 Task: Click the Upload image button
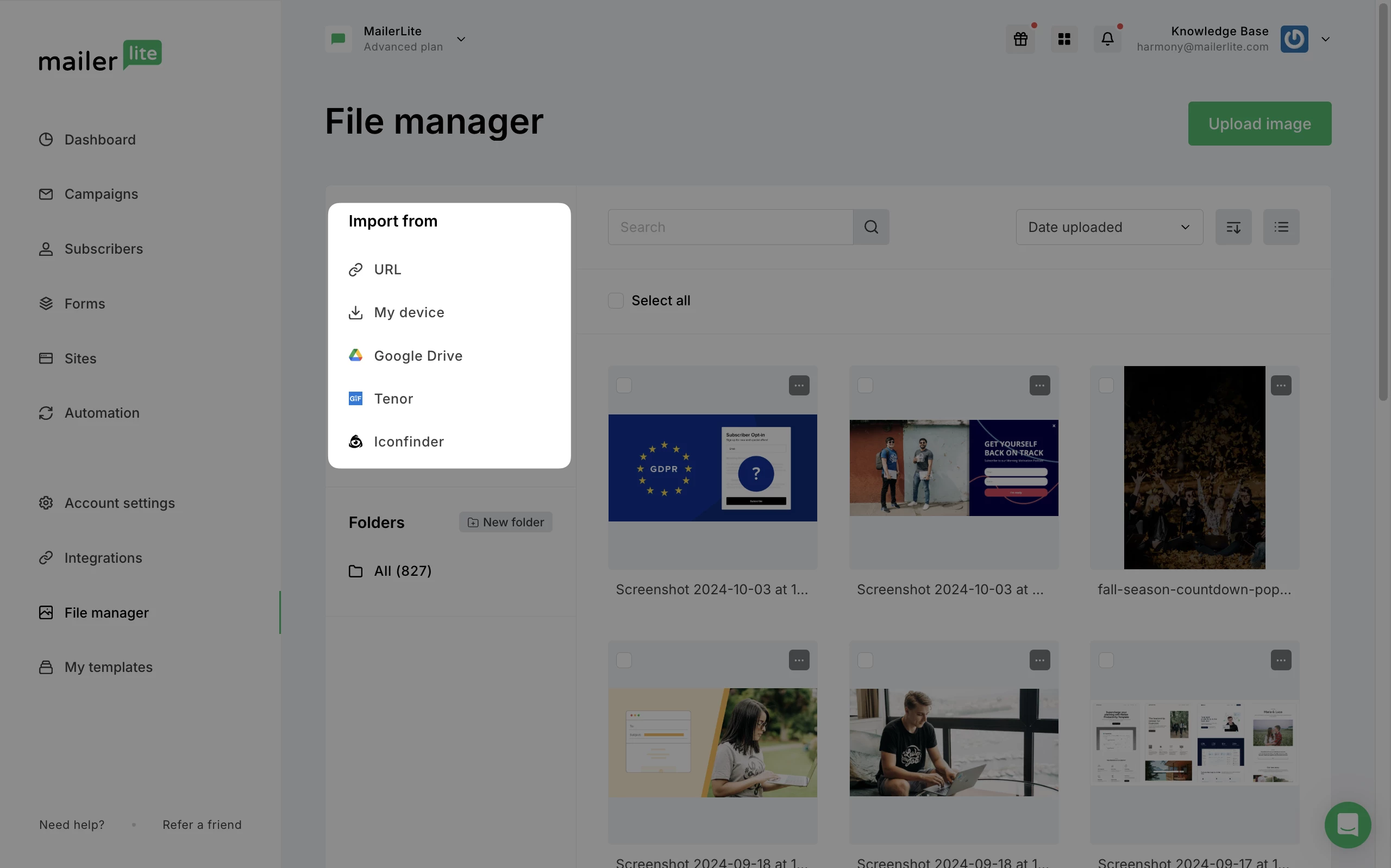pyautogui.click(x=1259, y=124)
